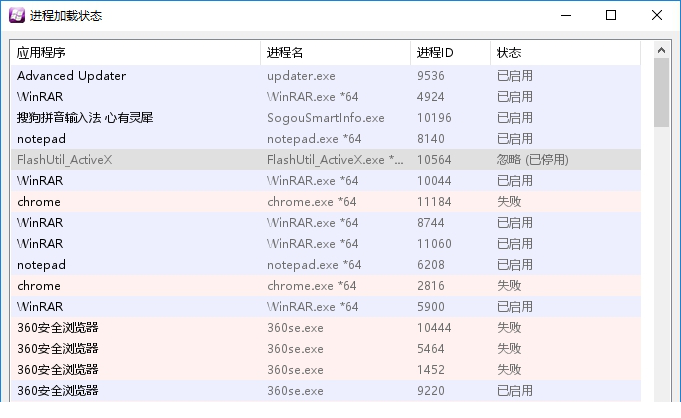
Task: Select the Advanced Updater row
Action: click(326, 76)
